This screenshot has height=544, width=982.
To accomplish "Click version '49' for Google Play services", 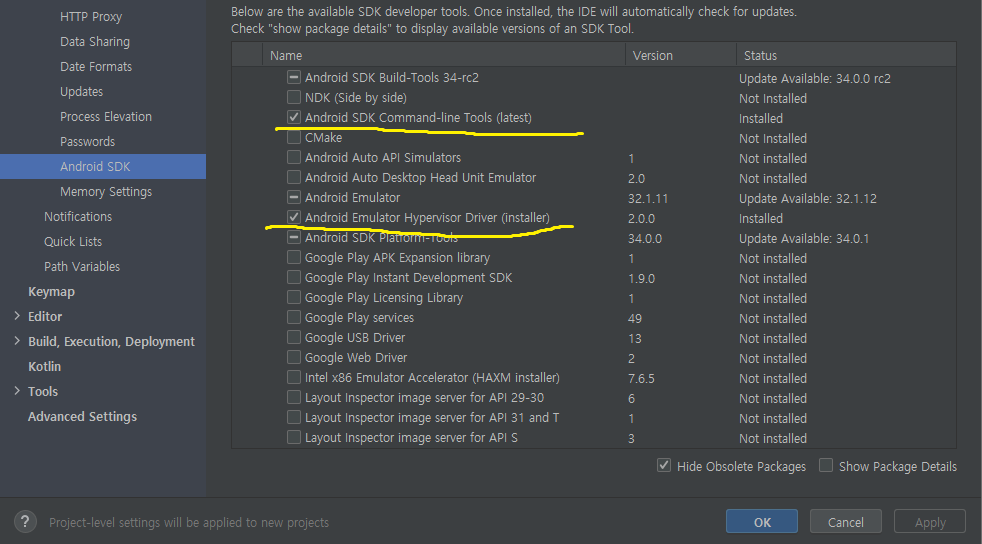I will tap(634, 319).
